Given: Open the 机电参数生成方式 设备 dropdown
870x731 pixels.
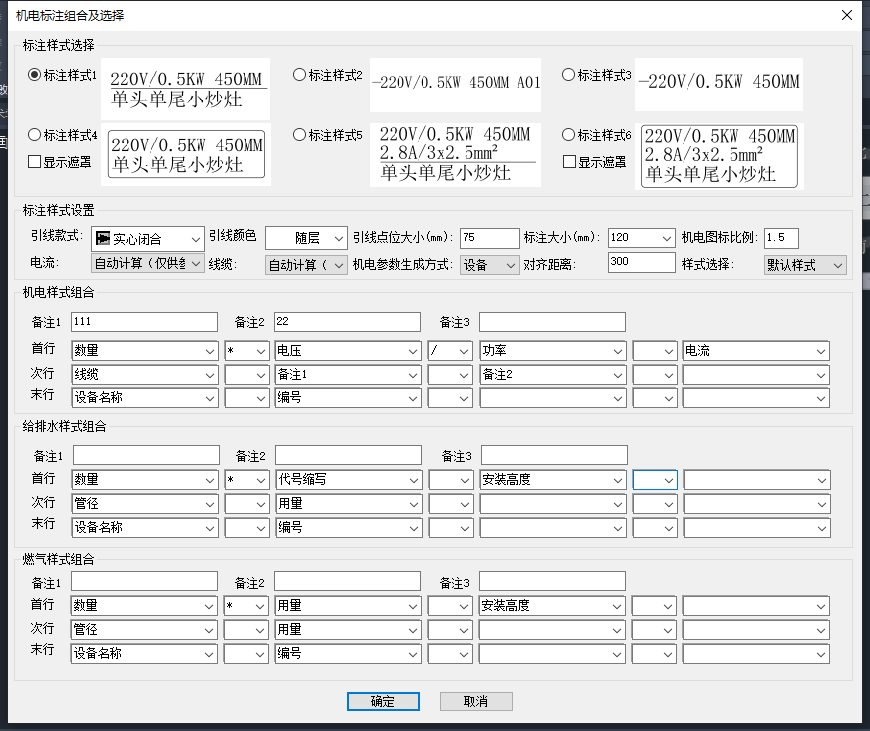Looking at the screenshot, I should pos(489,265).
